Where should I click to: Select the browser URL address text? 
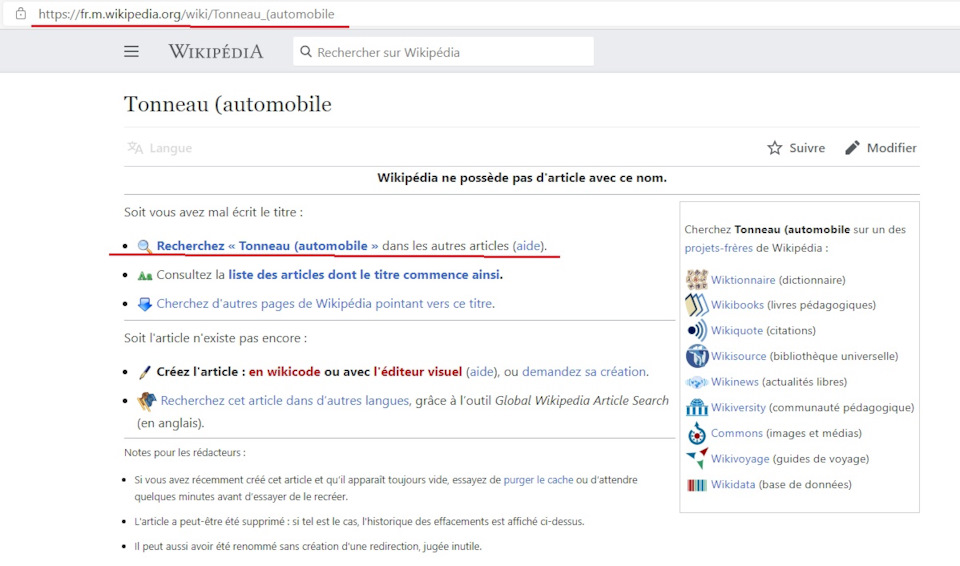186,14
